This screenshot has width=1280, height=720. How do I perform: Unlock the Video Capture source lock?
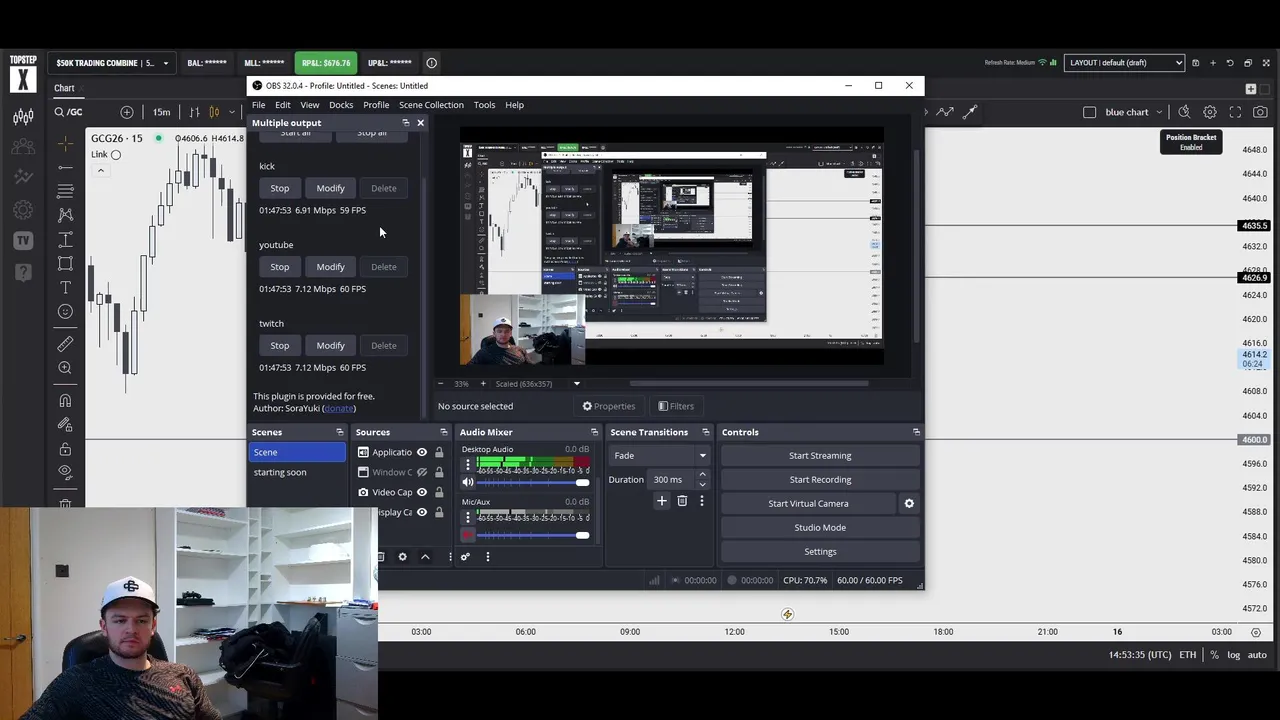point(439,492)
